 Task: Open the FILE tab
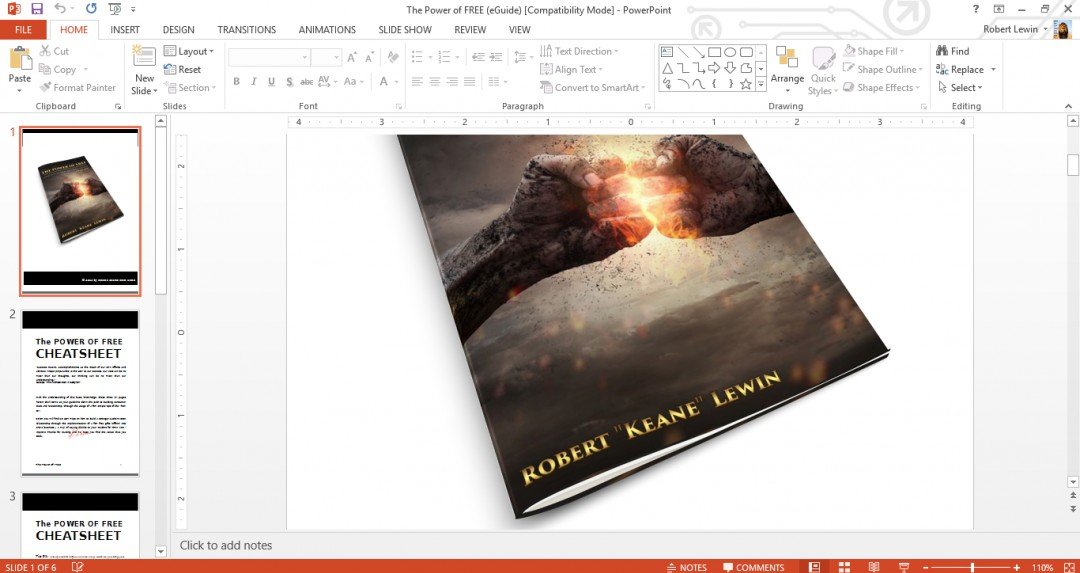tap(23, 30)
